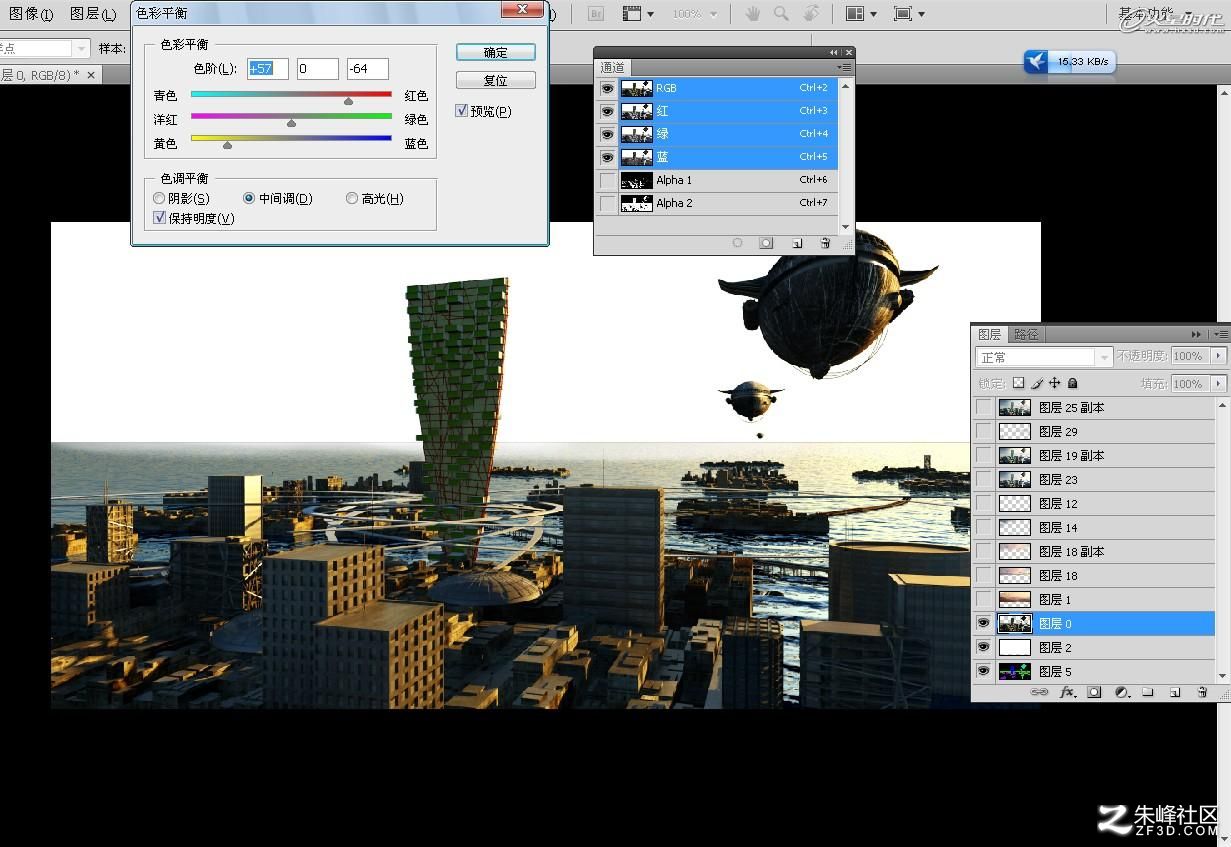The width and height of the screenshot is (1231, 847).
Task: Switch to the 路径 (Paths) tab
Action: pos(1026,334)
